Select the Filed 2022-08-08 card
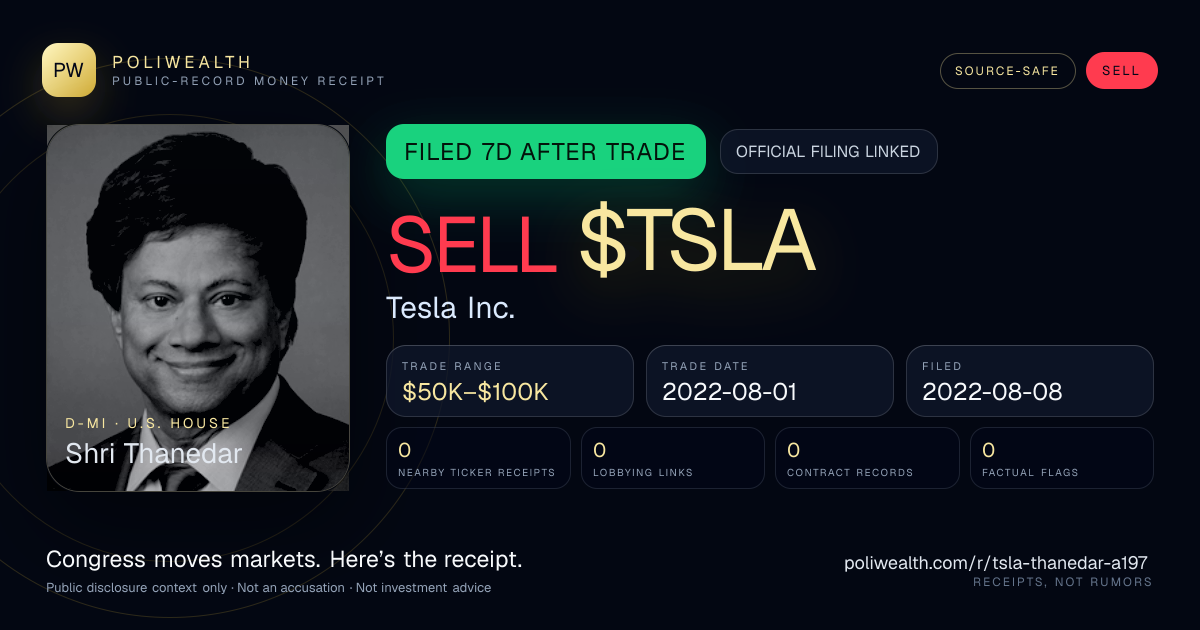Screen dimensions: 1200x630 pyautogui.click(x=1030, y=381)
